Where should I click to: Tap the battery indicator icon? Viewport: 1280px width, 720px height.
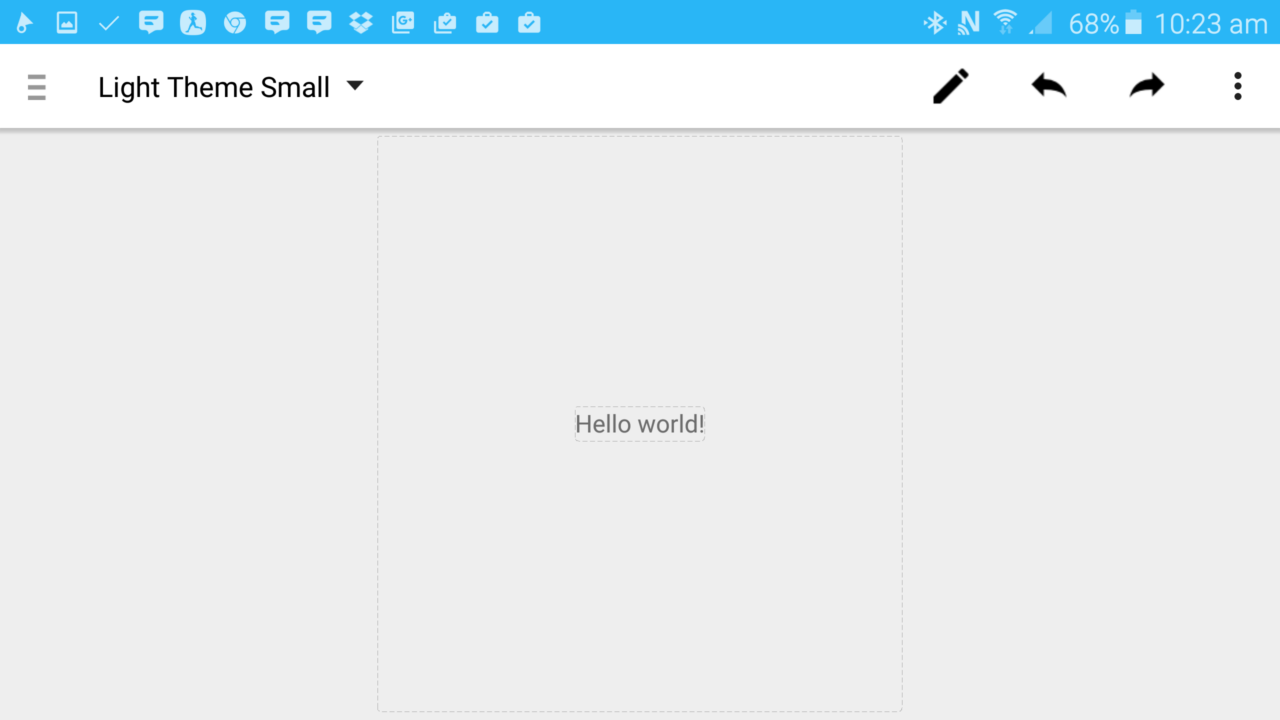coord(1135,22)
